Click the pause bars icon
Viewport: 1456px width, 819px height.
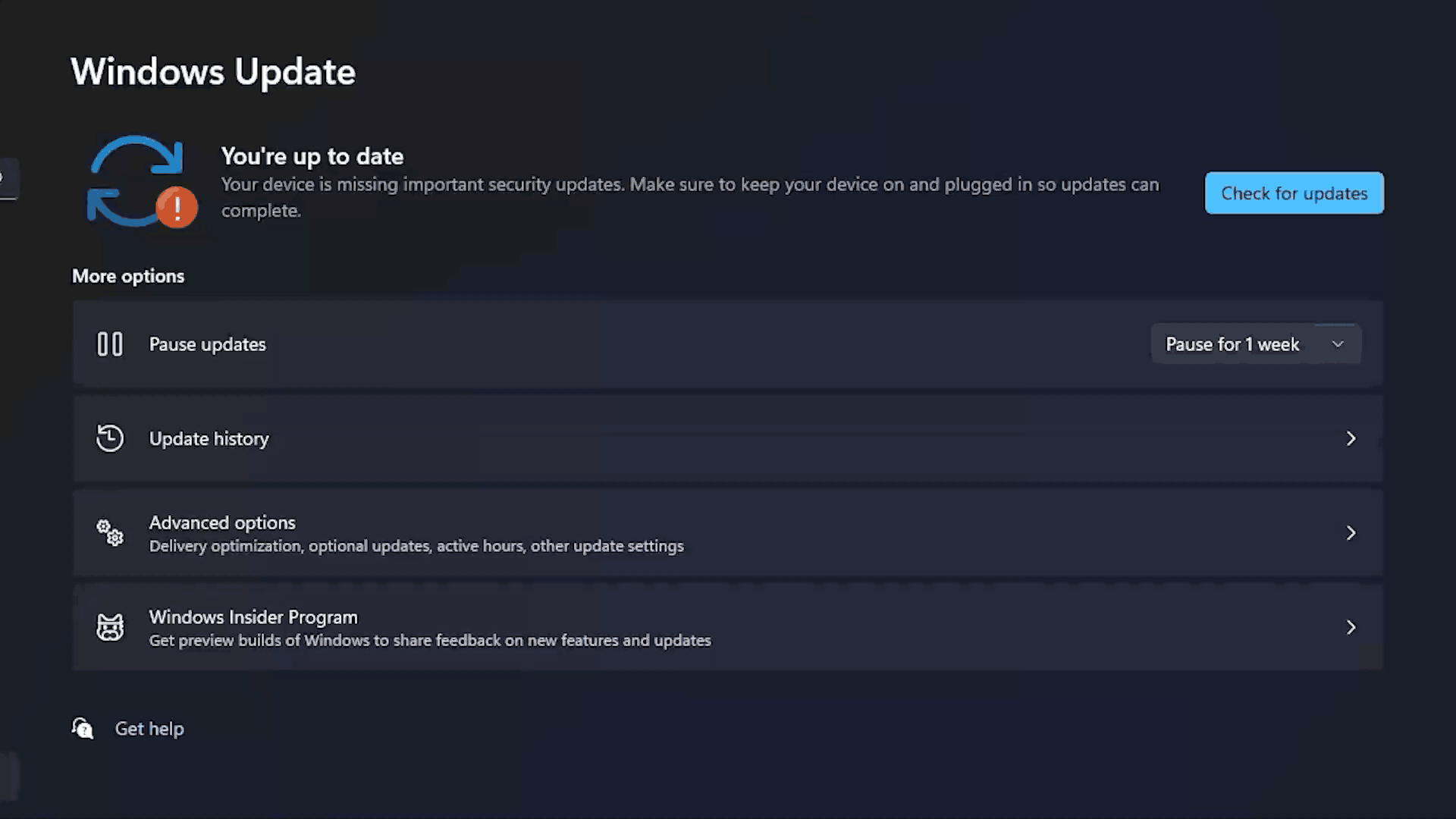coord(110,344)
